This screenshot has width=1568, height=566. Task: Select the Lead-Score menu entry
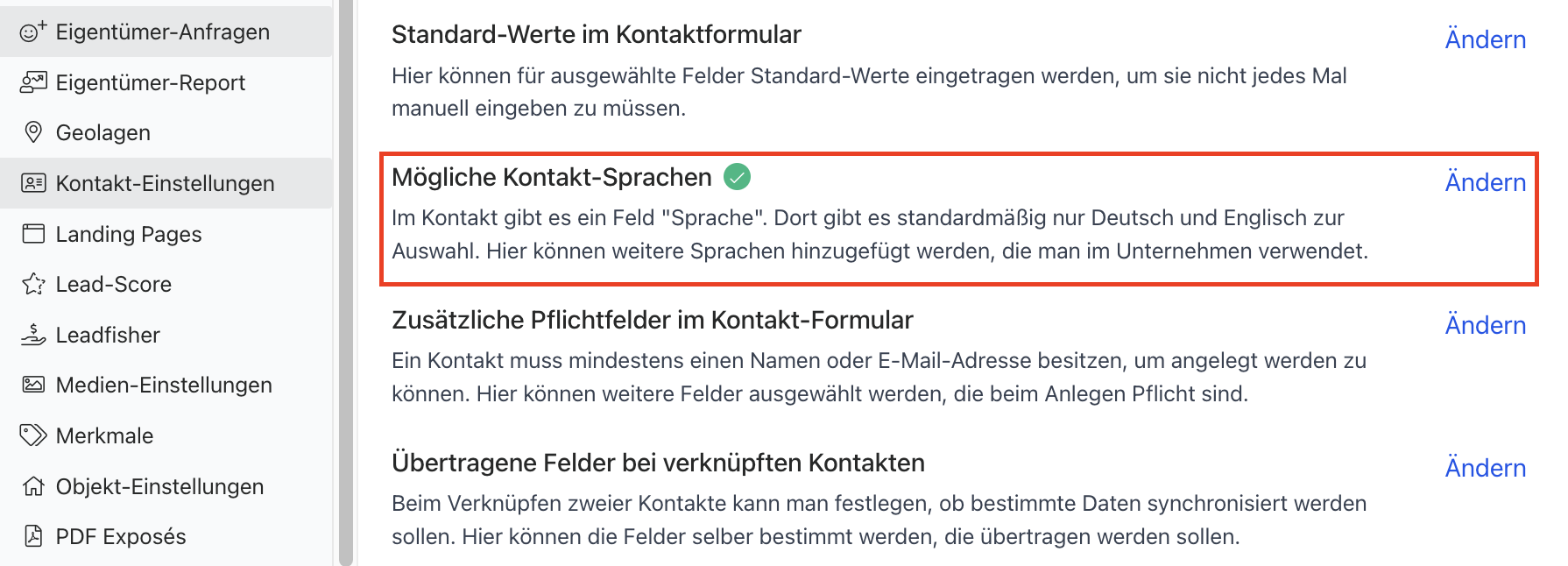pyautogui.click(x=166, y=284)
